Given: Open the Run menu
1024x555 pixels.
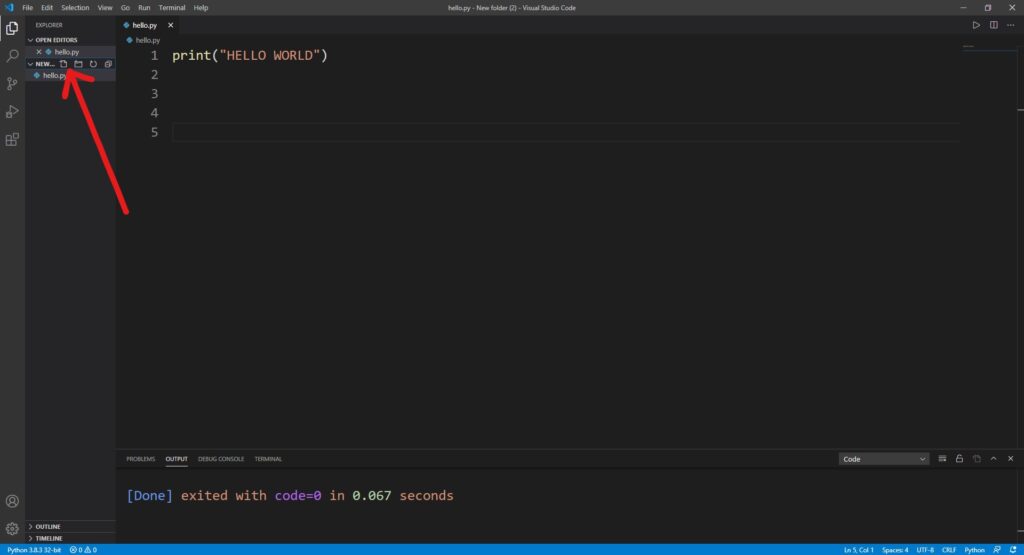Looking at the screenshot, I should pos(144,8).
